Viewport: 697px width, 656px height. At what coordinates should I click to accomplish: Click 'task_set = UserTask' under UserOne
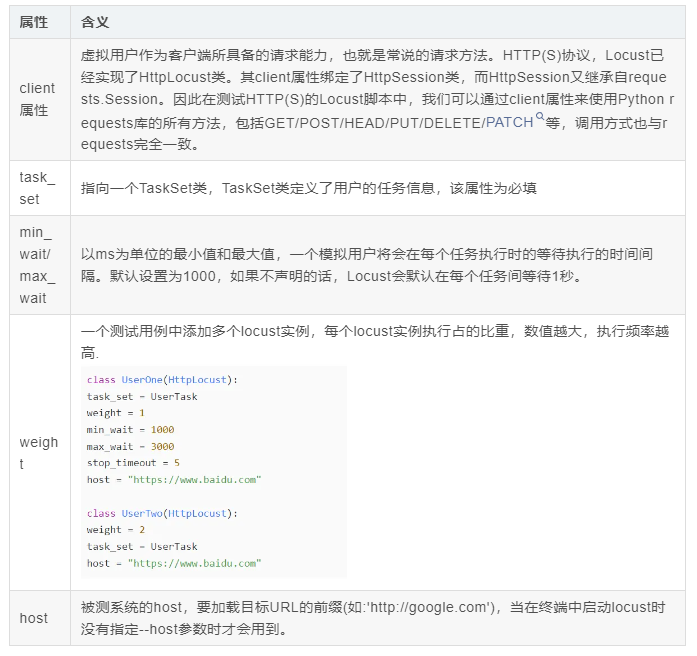coord(142,396)
